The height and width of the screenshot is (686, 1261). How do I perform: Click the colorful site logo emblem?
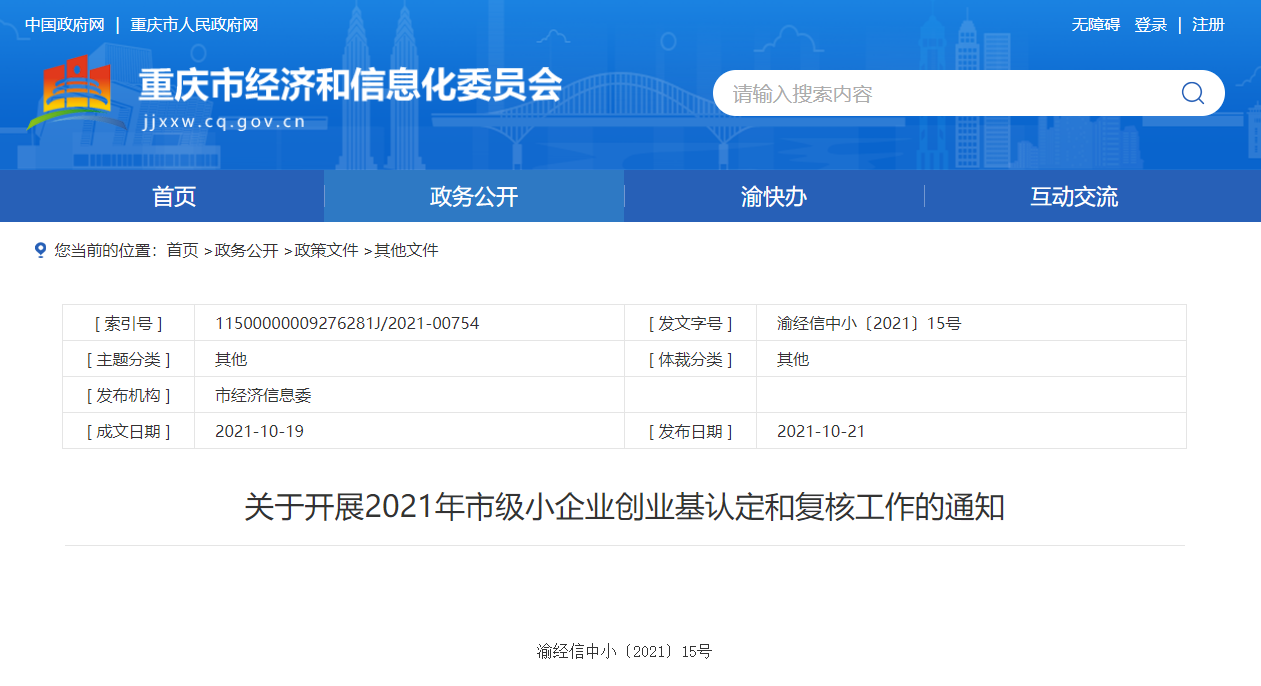78,94
